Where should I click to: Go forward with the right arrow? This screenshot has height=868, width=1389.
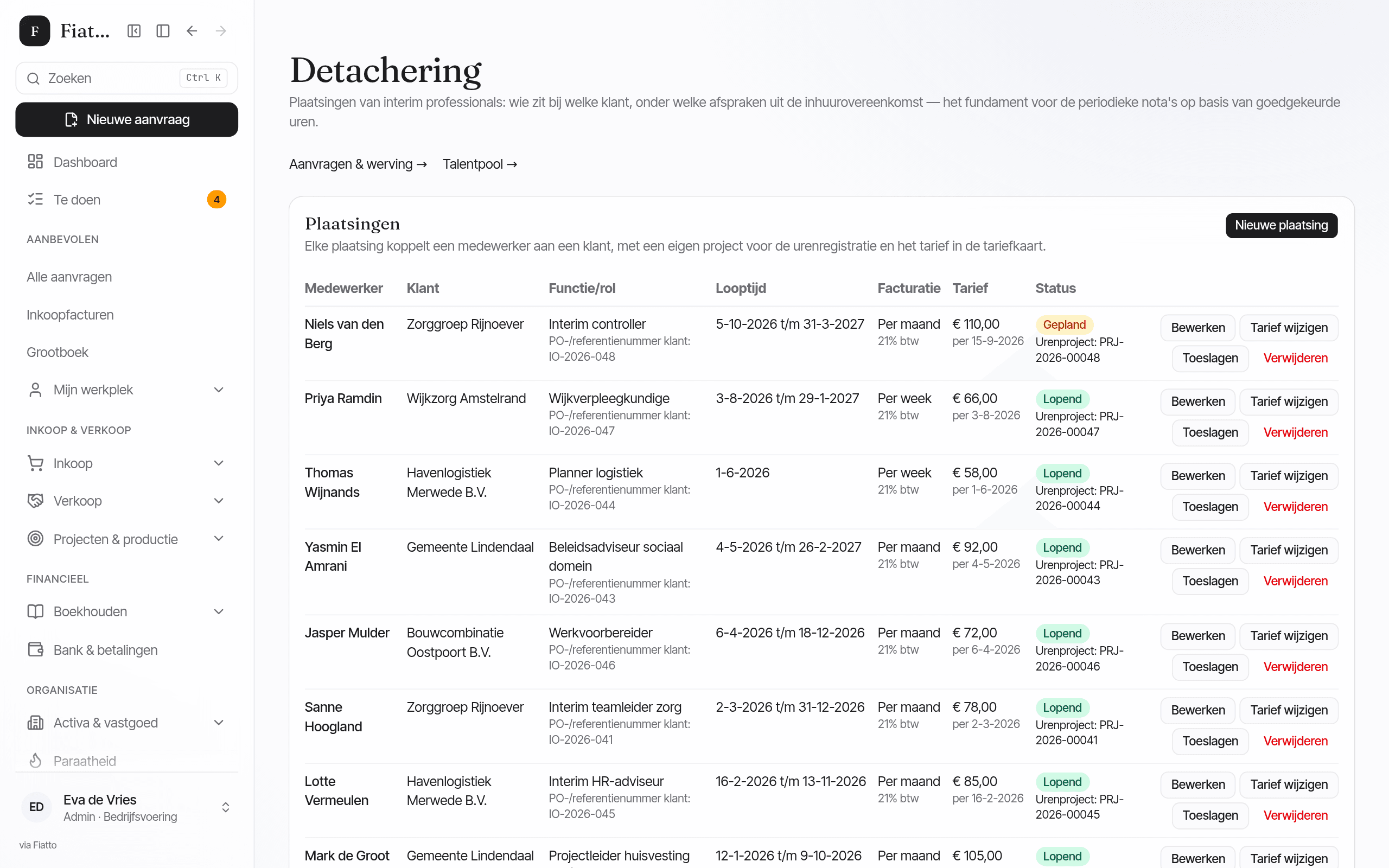pyautogui.click(x=221, y=31)
